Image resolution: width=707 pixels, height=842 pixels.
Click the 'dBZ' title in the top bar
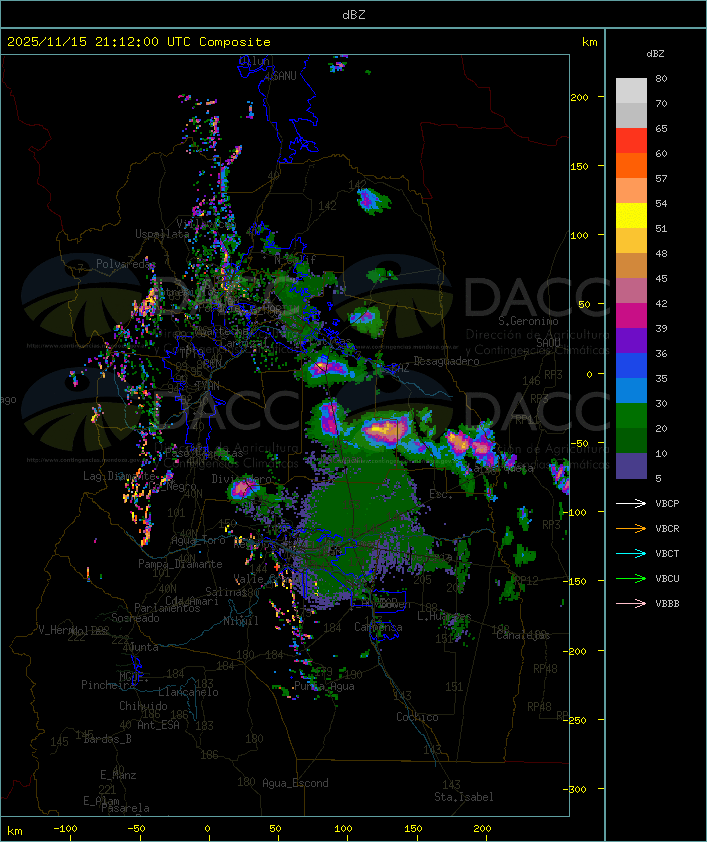pyautogui.click(x=354, y=15)
